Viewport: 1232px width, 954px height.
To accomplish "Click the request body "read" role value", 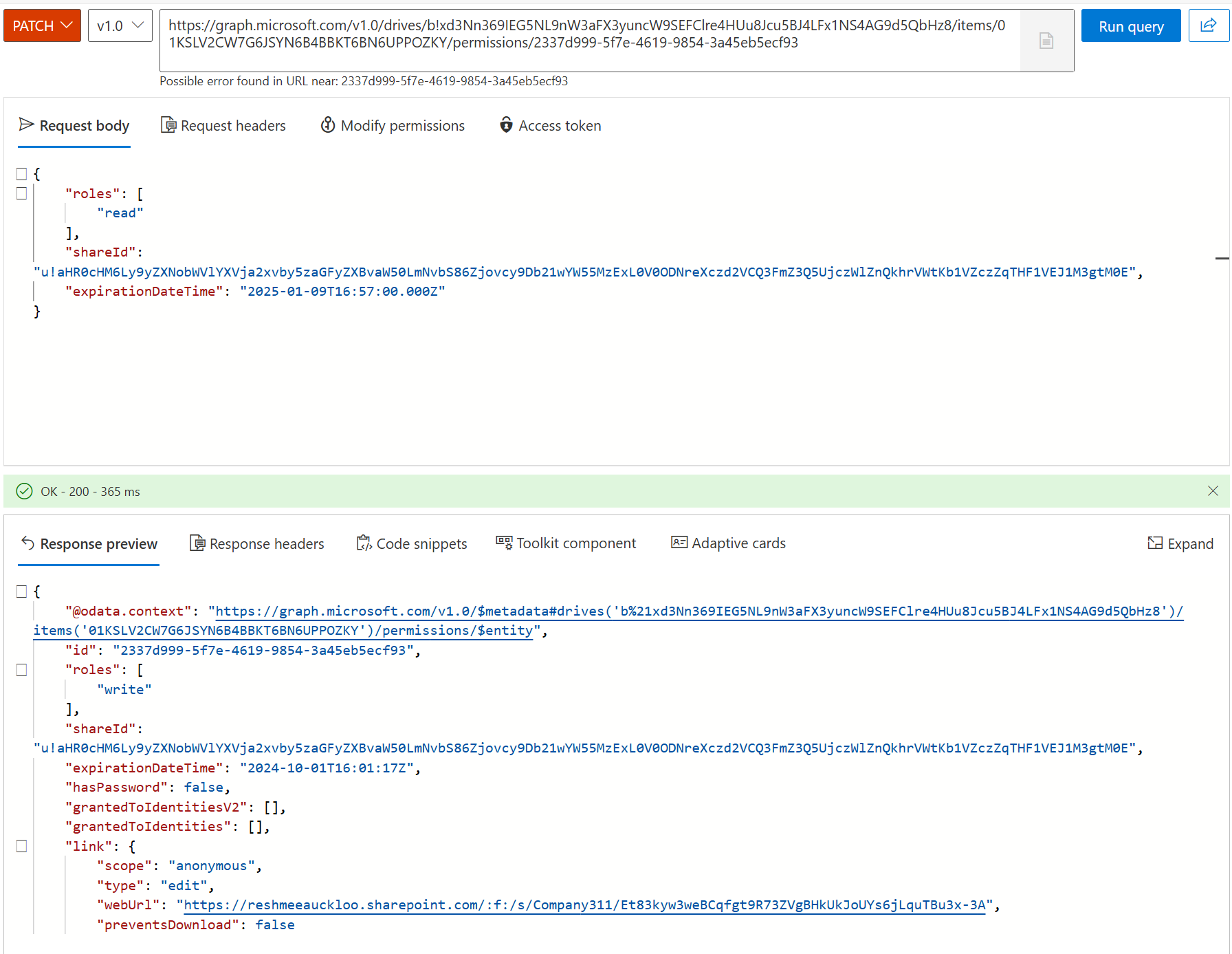I will click(x=120, y=213).
